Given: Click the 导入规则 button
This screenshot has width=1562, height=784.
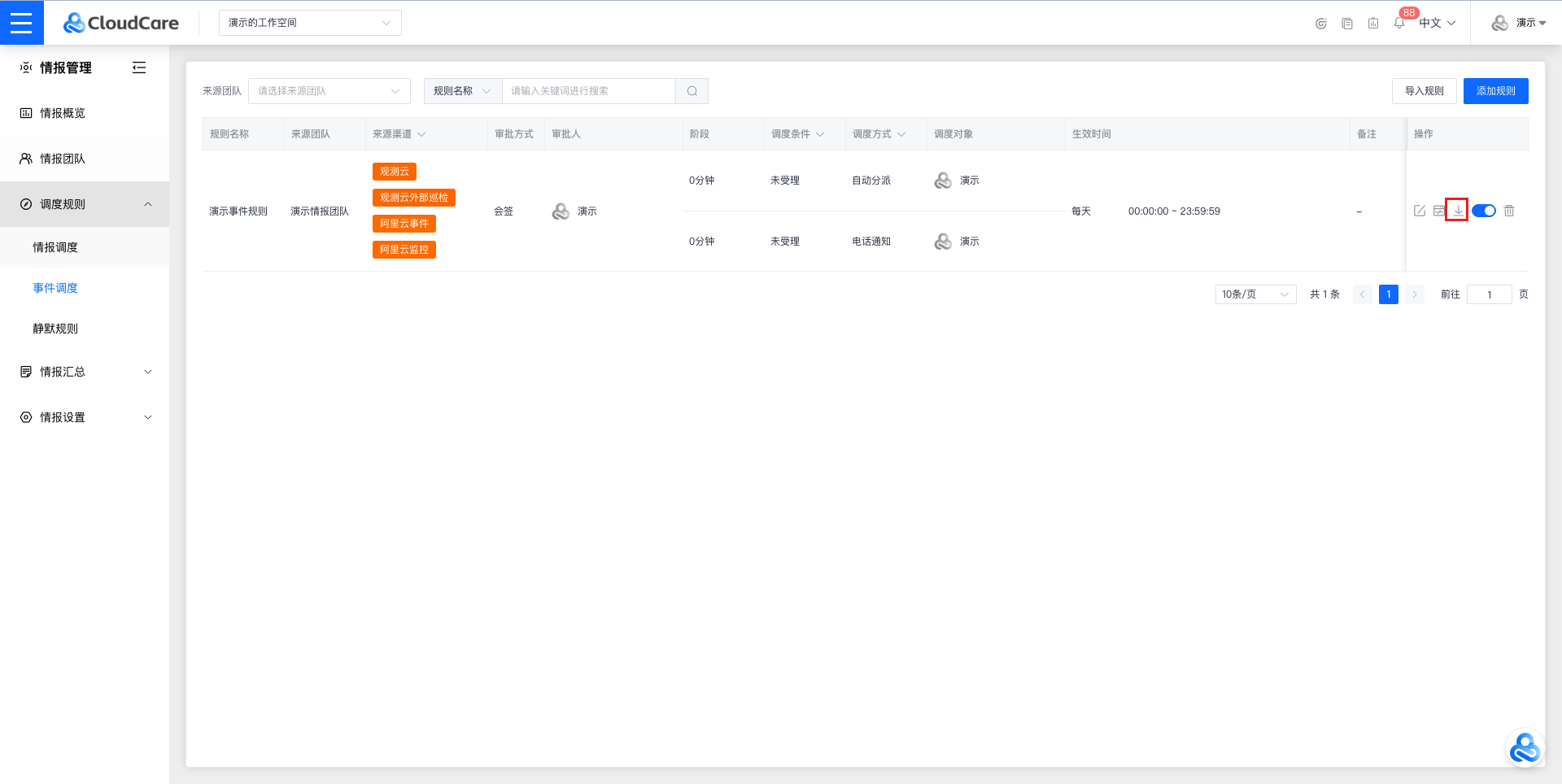Looking at the screenshot, I should (1424, 91).
